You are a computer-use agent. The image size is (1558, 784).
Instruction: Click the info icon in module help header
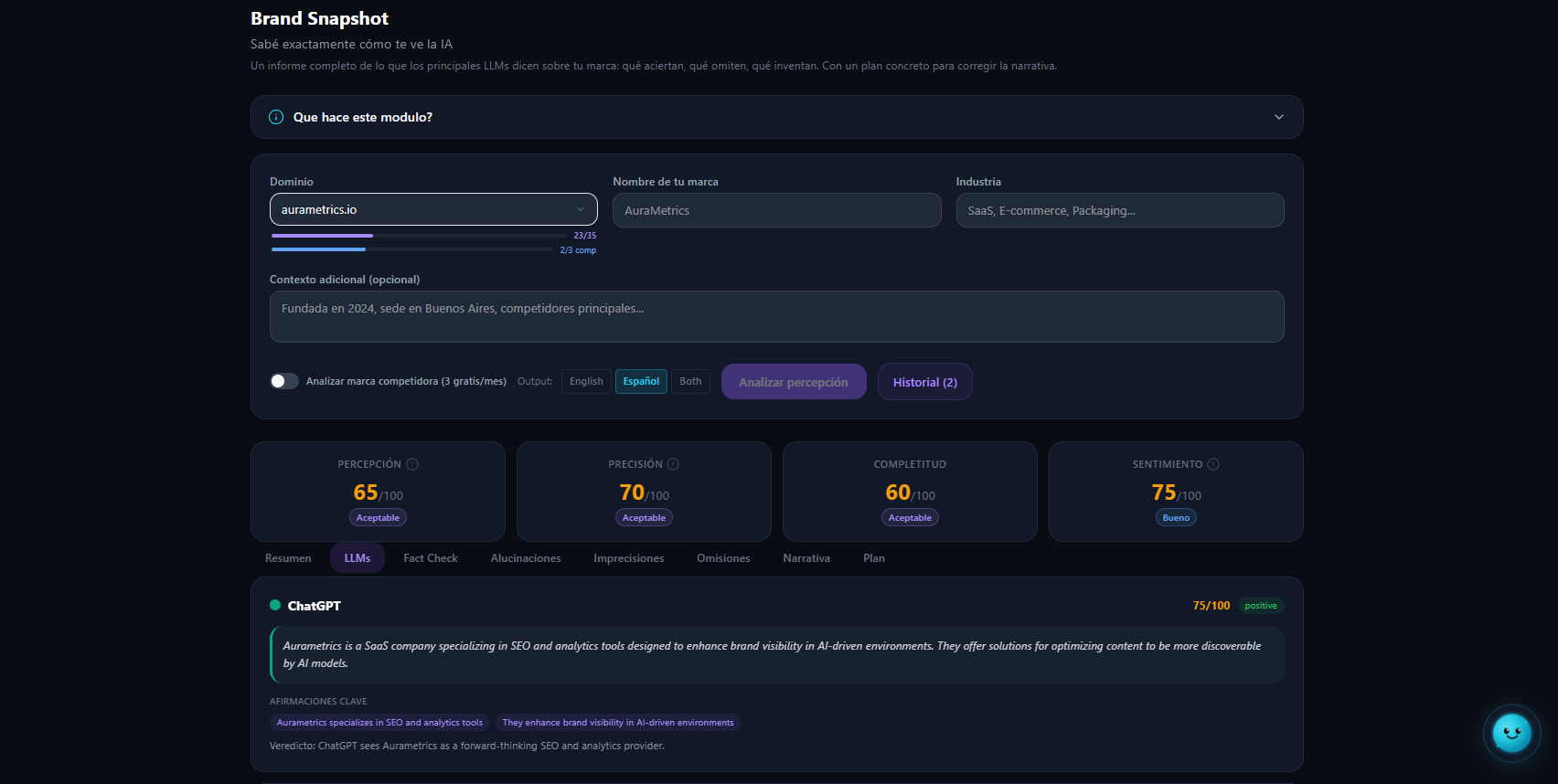pos(276,117)
